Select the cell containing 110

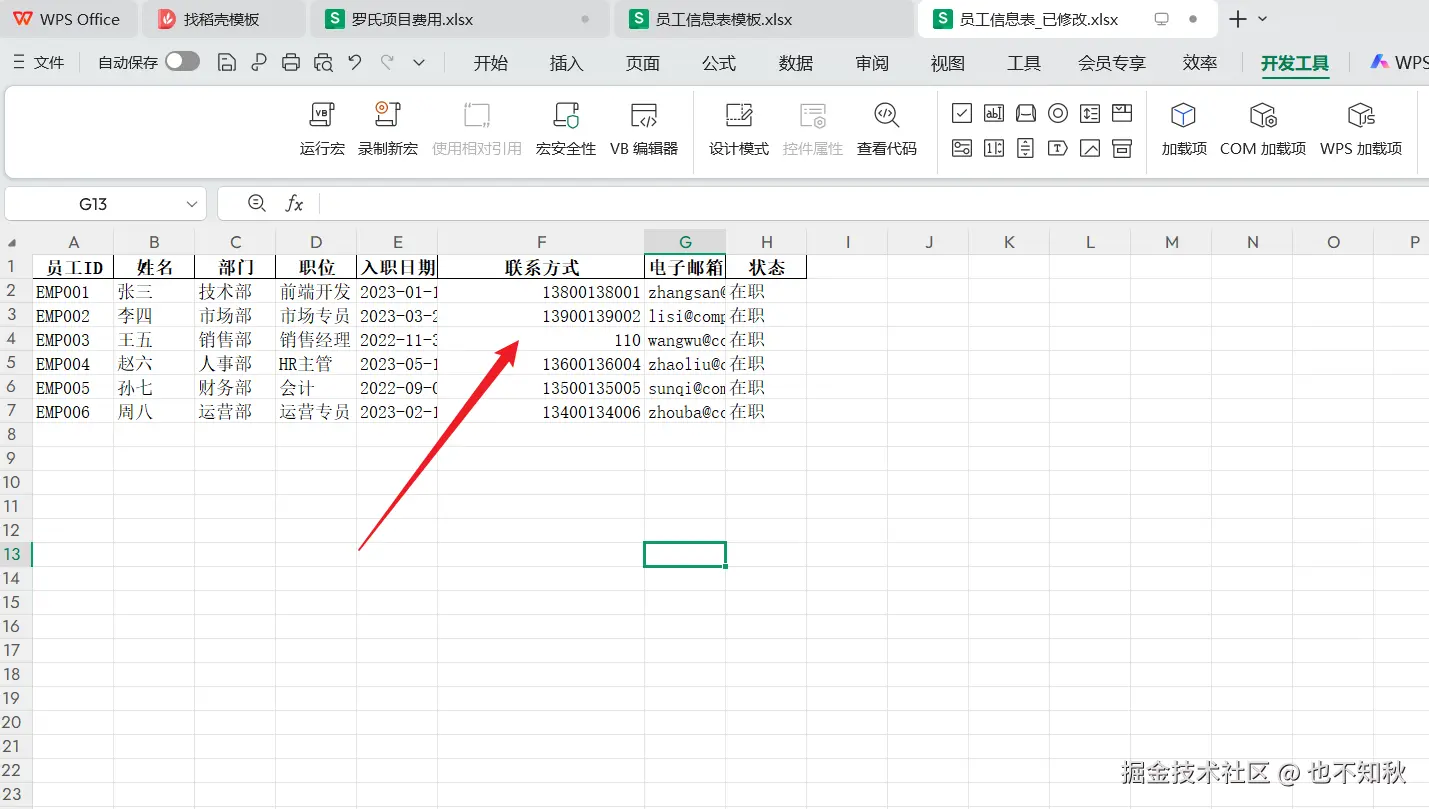pos(541,340)
